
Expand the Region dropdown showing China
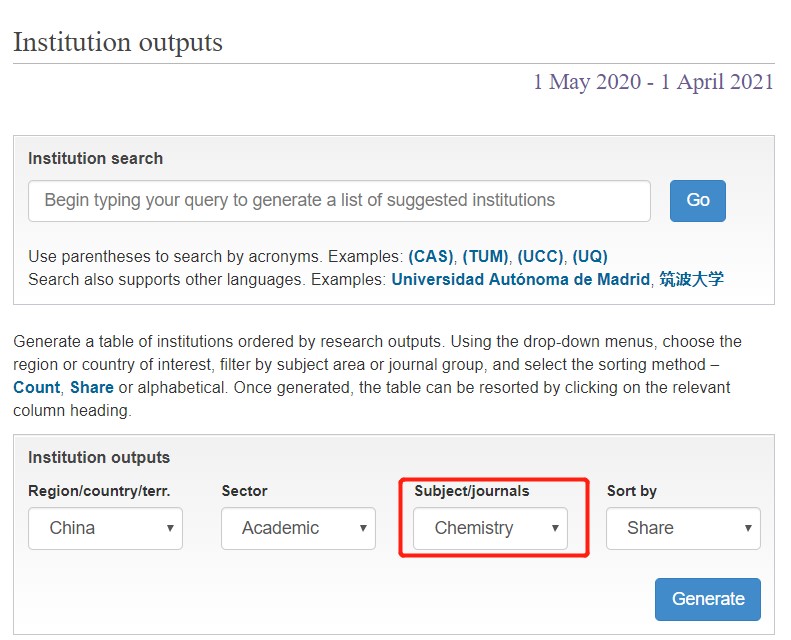click(x=105, y=528)
